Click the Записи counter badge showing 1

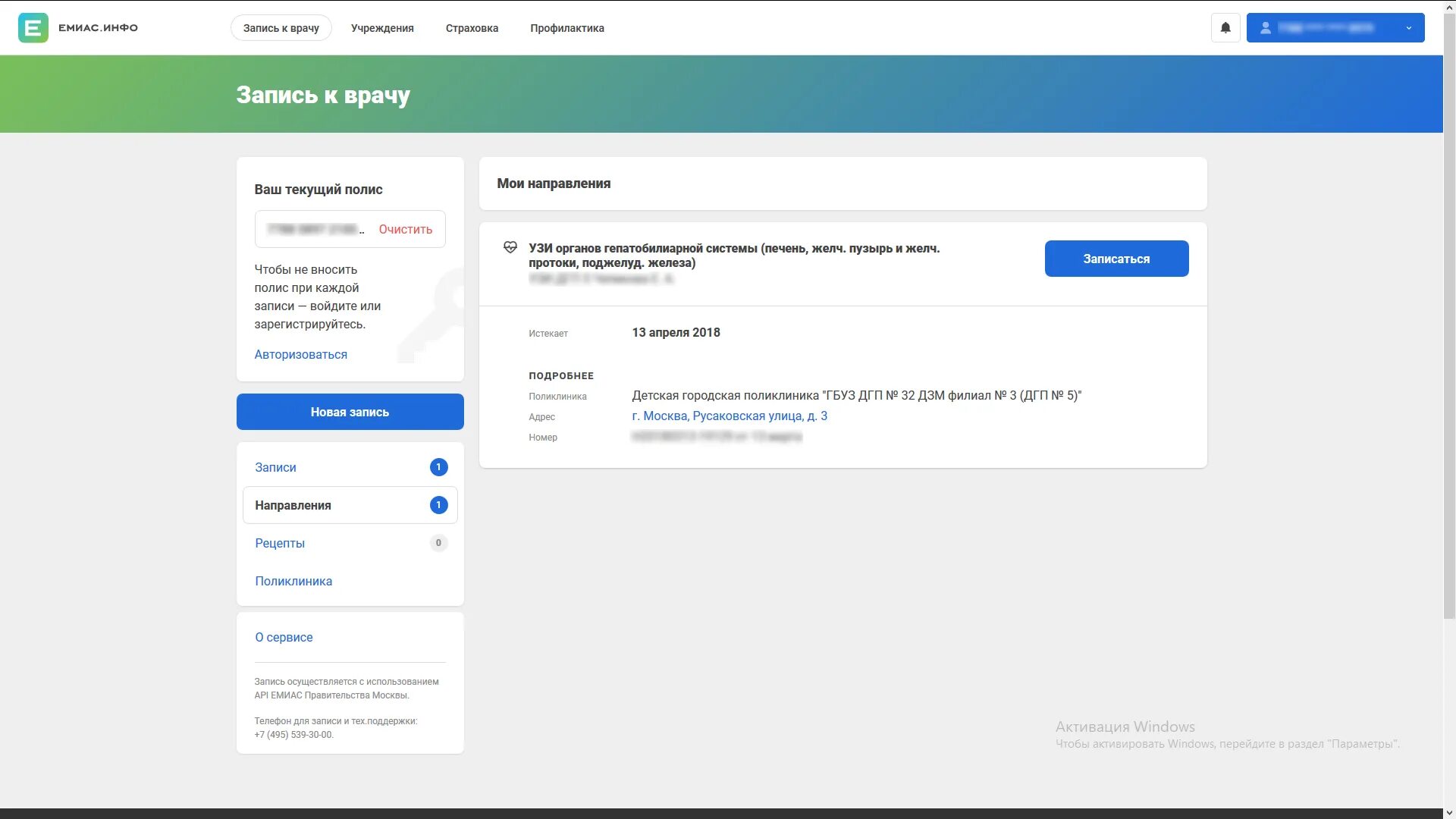pyautogui.click(x=438, y=467)
